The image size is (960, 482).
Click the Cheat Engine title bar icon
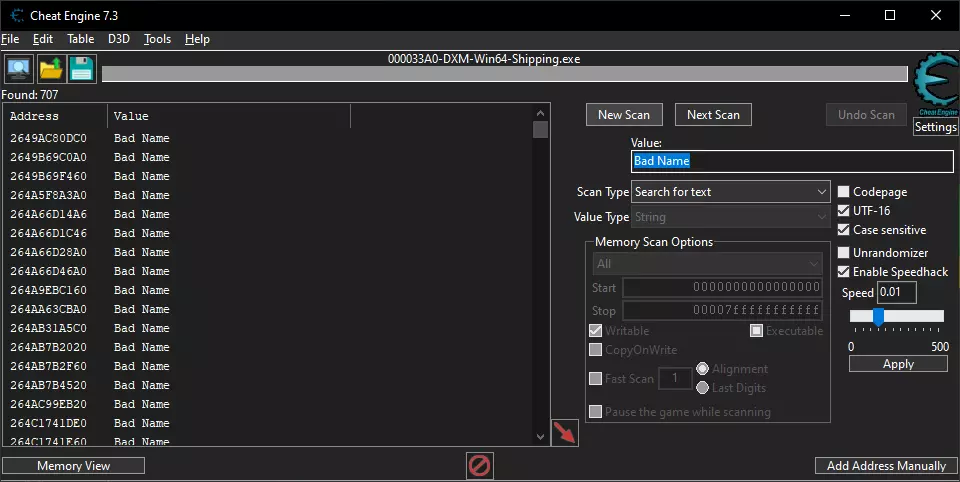click(x=17, y=15)
